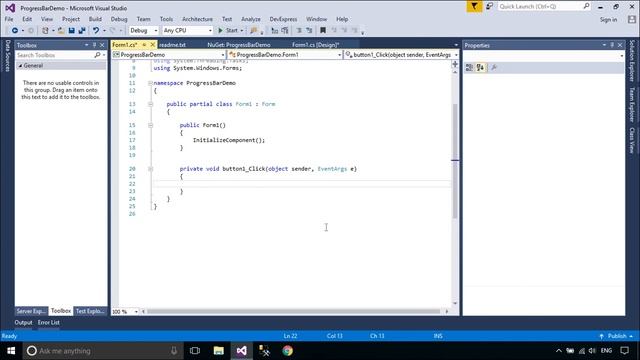This screenshot has width=640, height=360.
Task: Toggle auto-hide pin on Properties panel
Action: tap(612, 45)
